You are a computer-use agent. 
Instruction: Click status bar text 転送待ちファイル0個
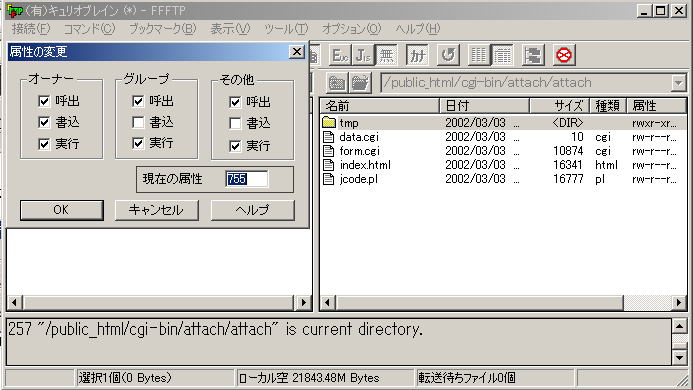[x=467, y=378]
